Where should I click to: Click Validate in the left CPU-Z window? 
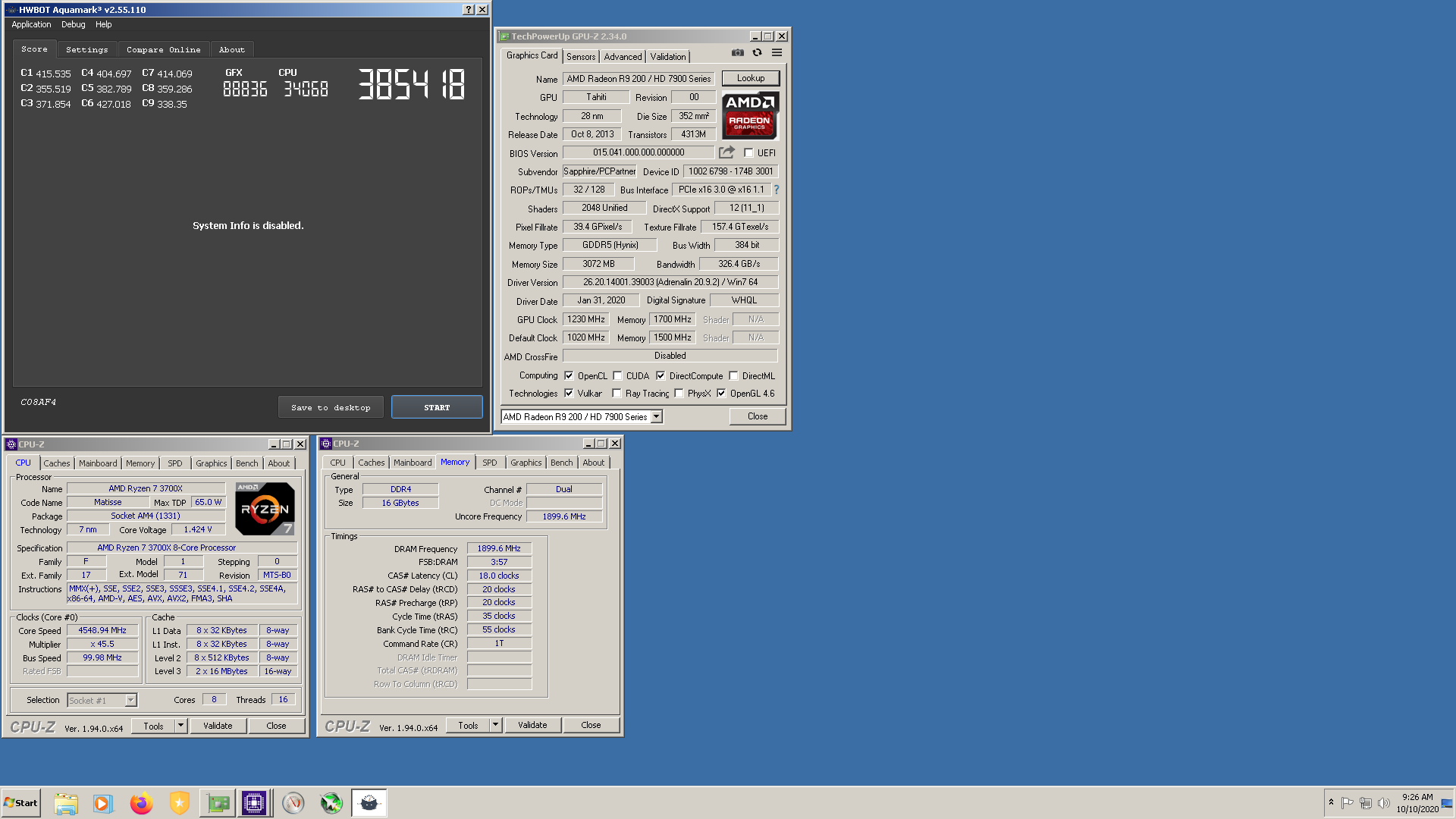218,726
